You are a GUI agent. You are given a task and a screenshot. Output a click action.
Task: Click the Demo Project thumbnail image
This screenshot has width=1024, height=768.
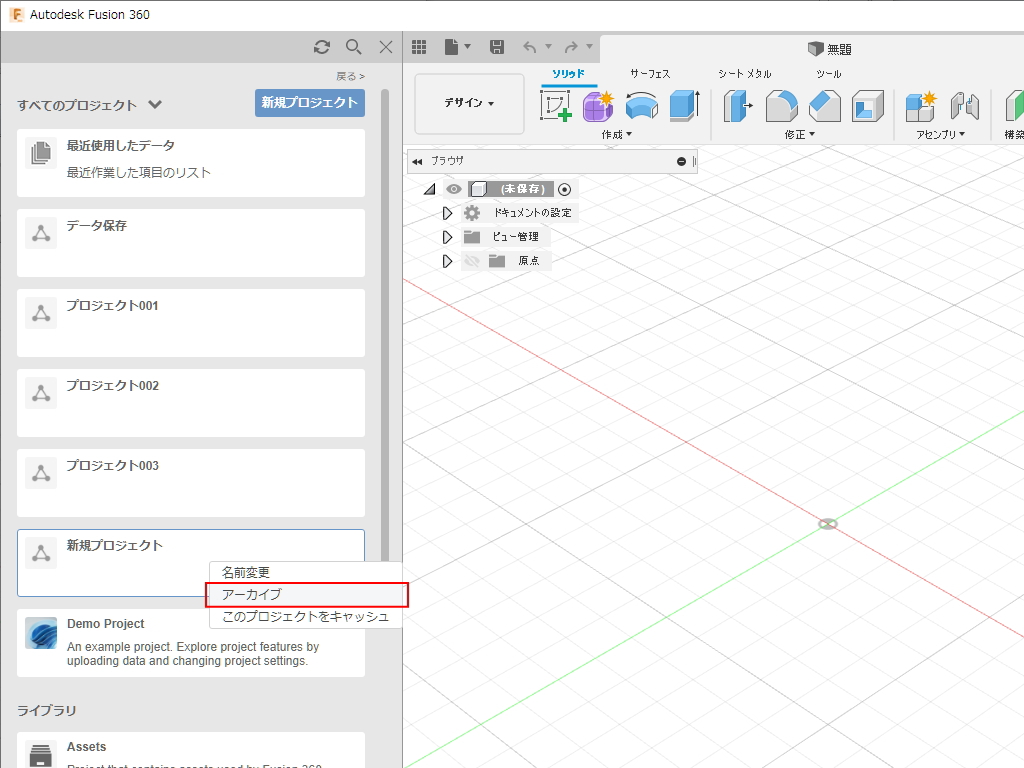[x=41, y=633]
